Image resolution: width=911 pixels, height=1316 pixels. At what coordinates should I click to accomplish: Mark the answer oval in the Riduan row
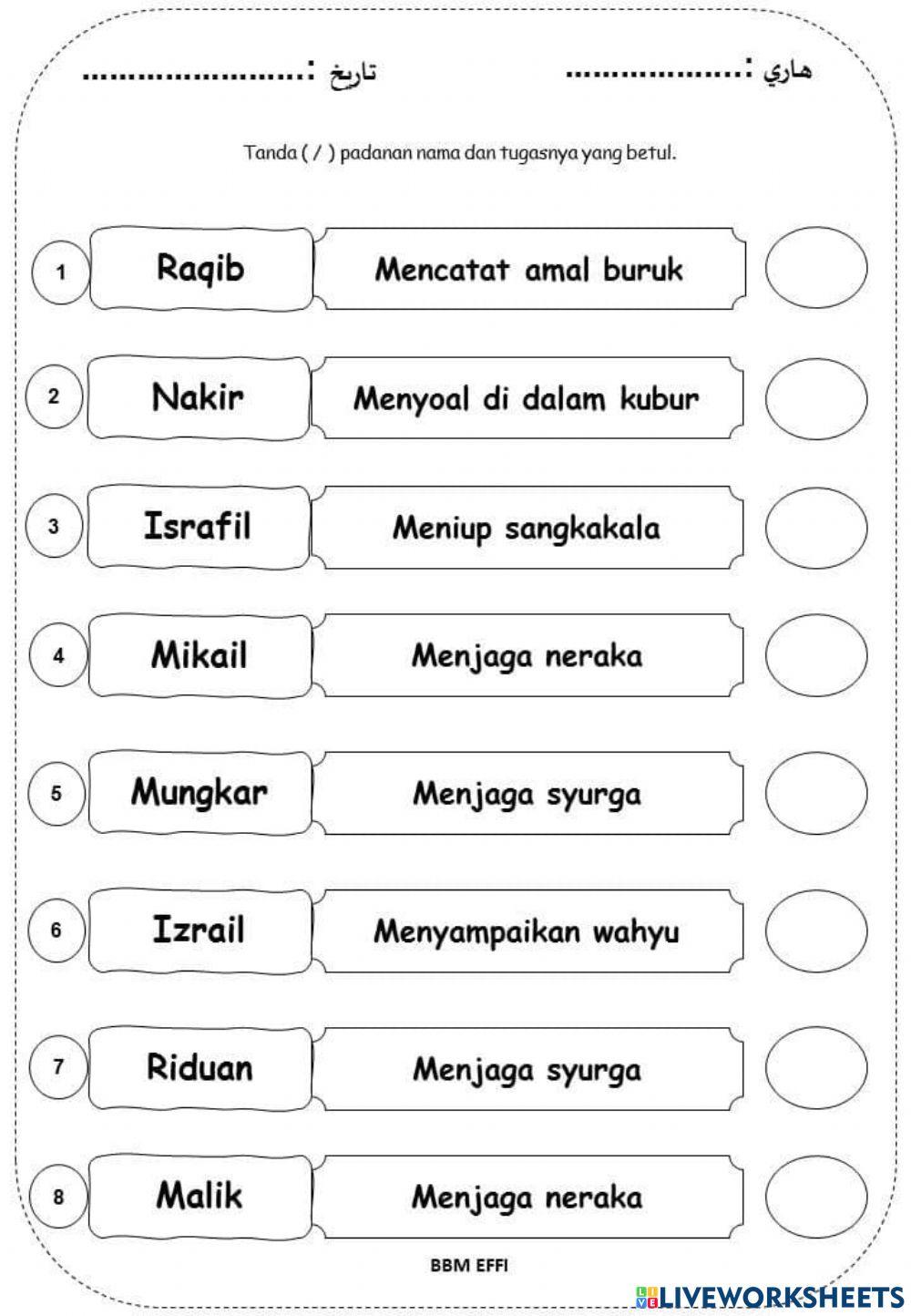(x=815, y=1069)
